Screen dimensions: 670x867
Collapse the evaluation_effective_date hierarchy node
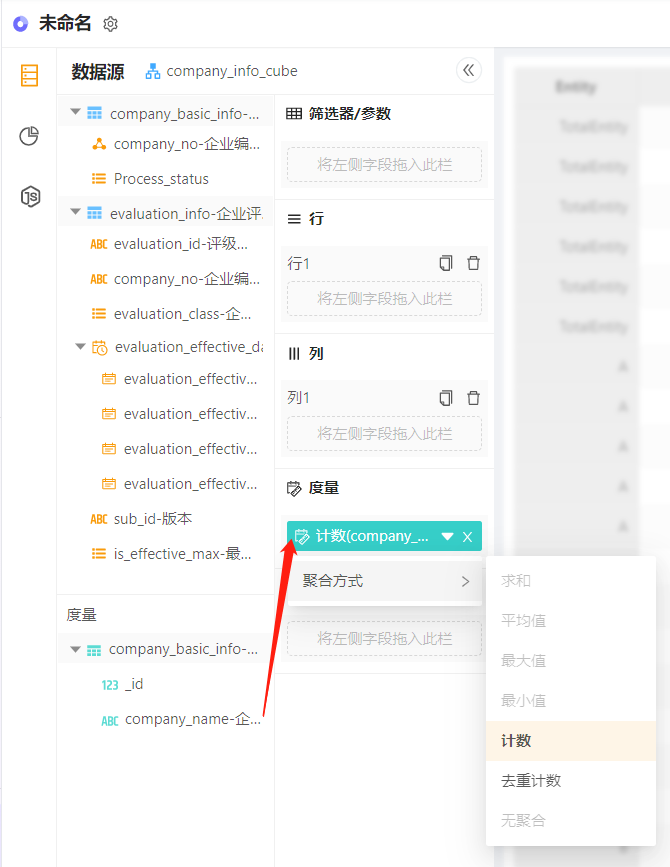tap(80, 347)
